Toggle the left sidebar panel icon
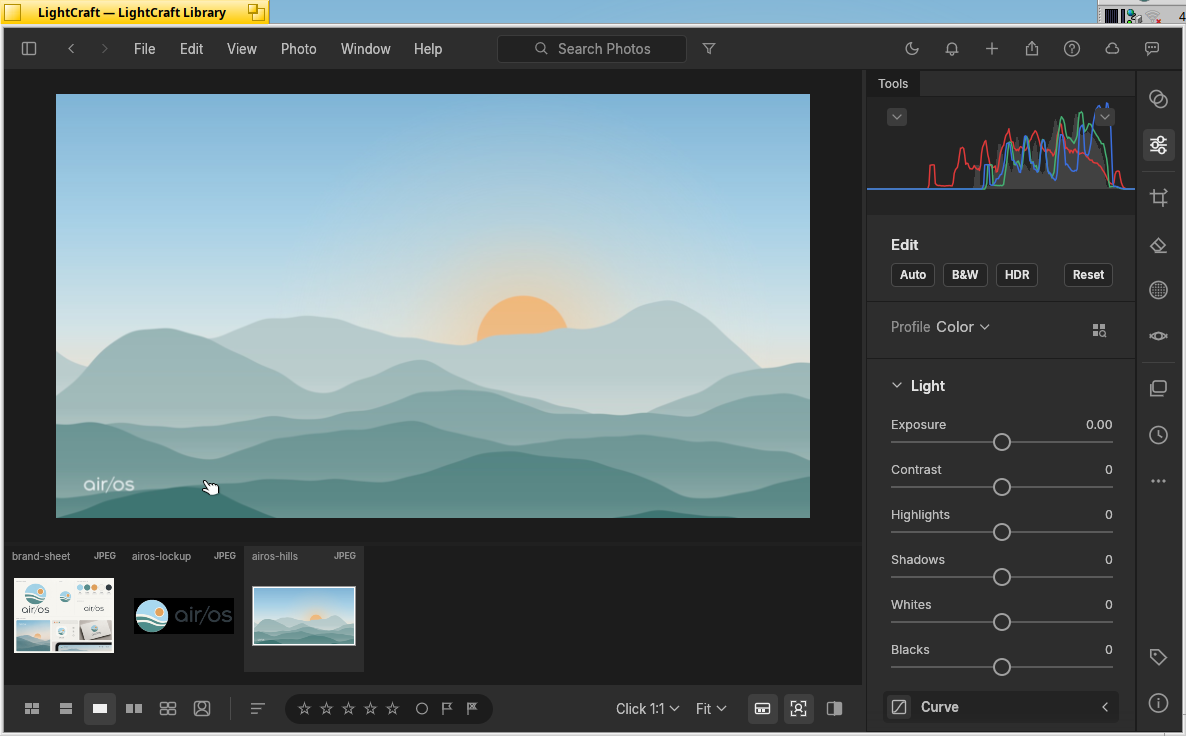 click(29, 48)
